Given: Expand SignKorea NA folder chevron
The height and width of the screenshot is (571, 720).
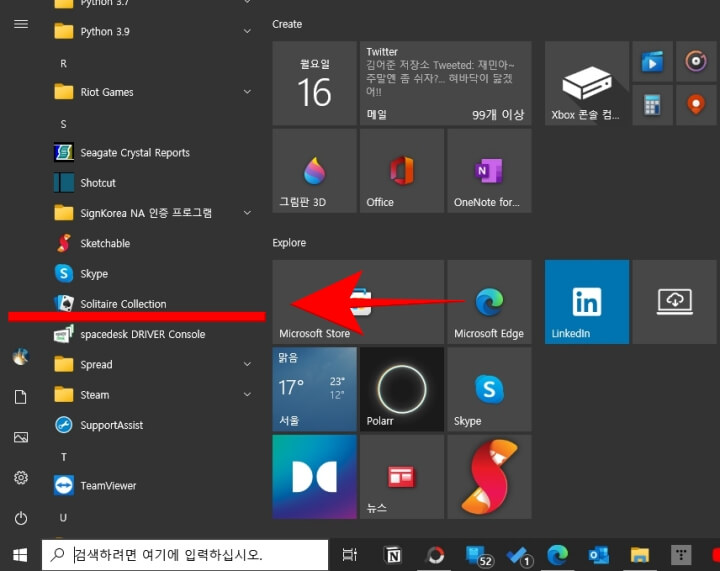Looking at the screenshot, I should [247, 213].
